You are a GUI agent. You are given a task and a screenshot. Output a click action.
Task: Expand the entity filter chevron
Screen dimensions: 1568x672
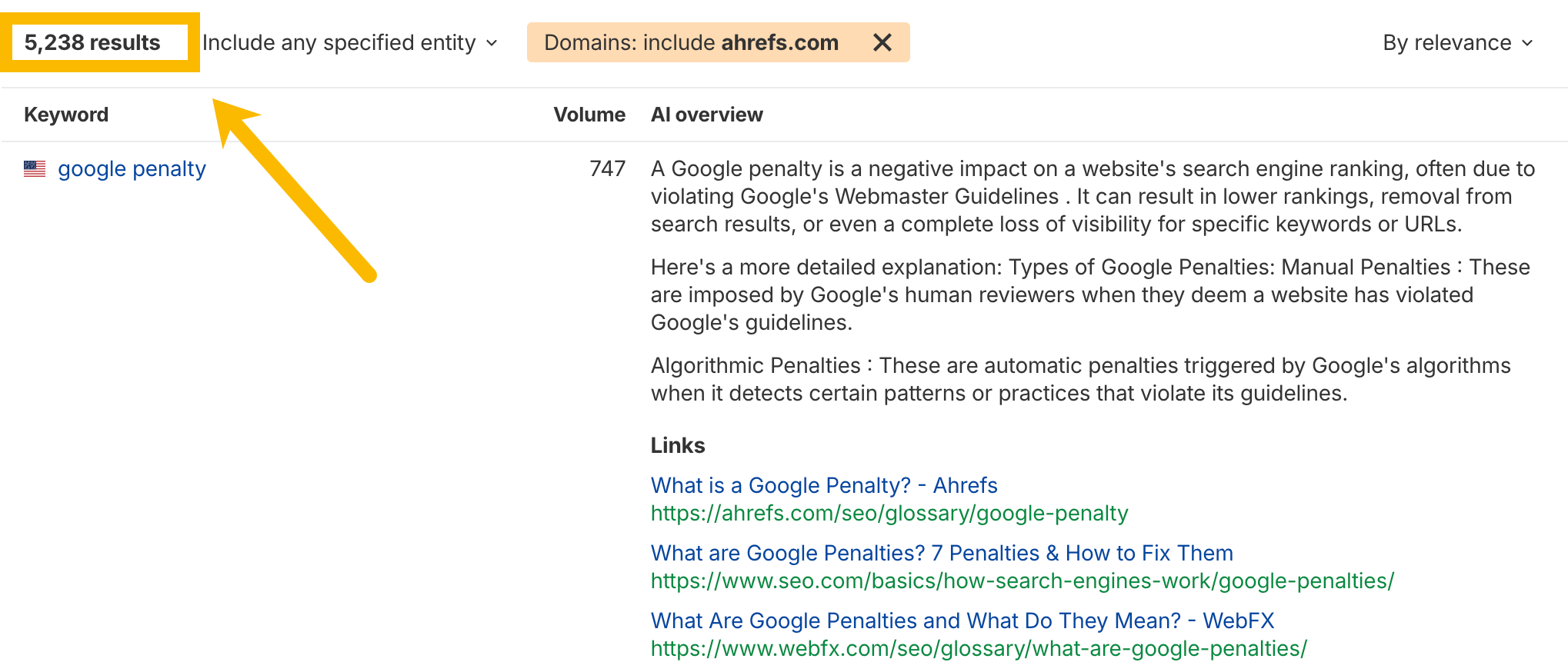(492, 44)
